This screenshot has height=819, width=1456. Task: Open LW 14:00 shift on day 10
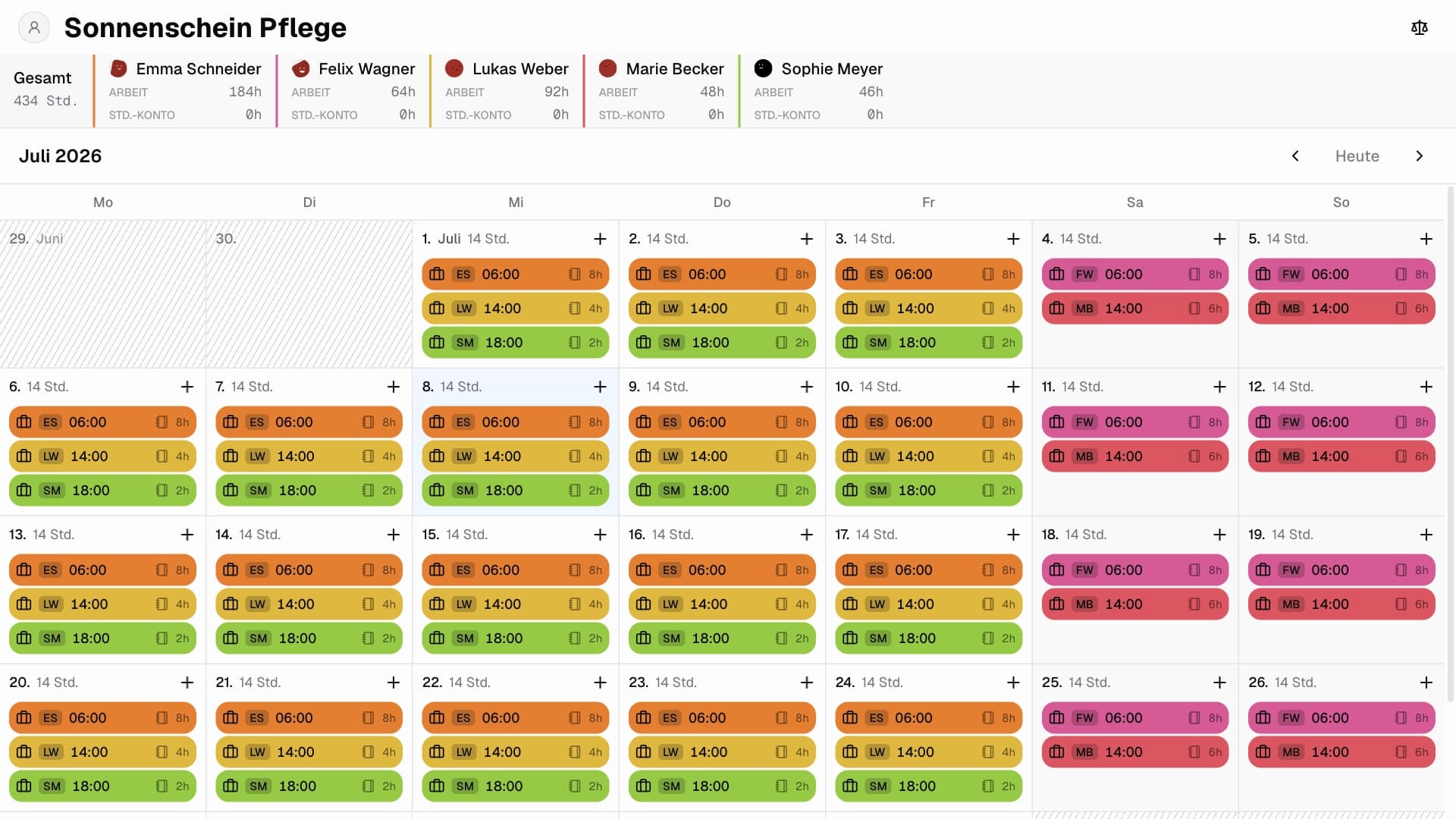(928, 456)
